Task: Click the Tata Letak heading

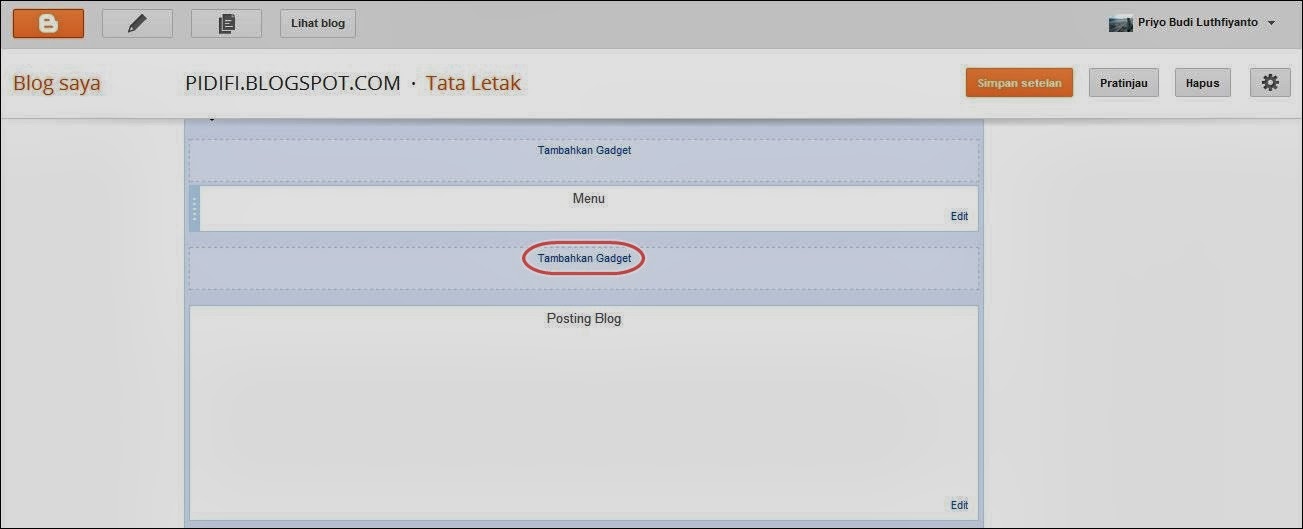Action: click(473, 83)
